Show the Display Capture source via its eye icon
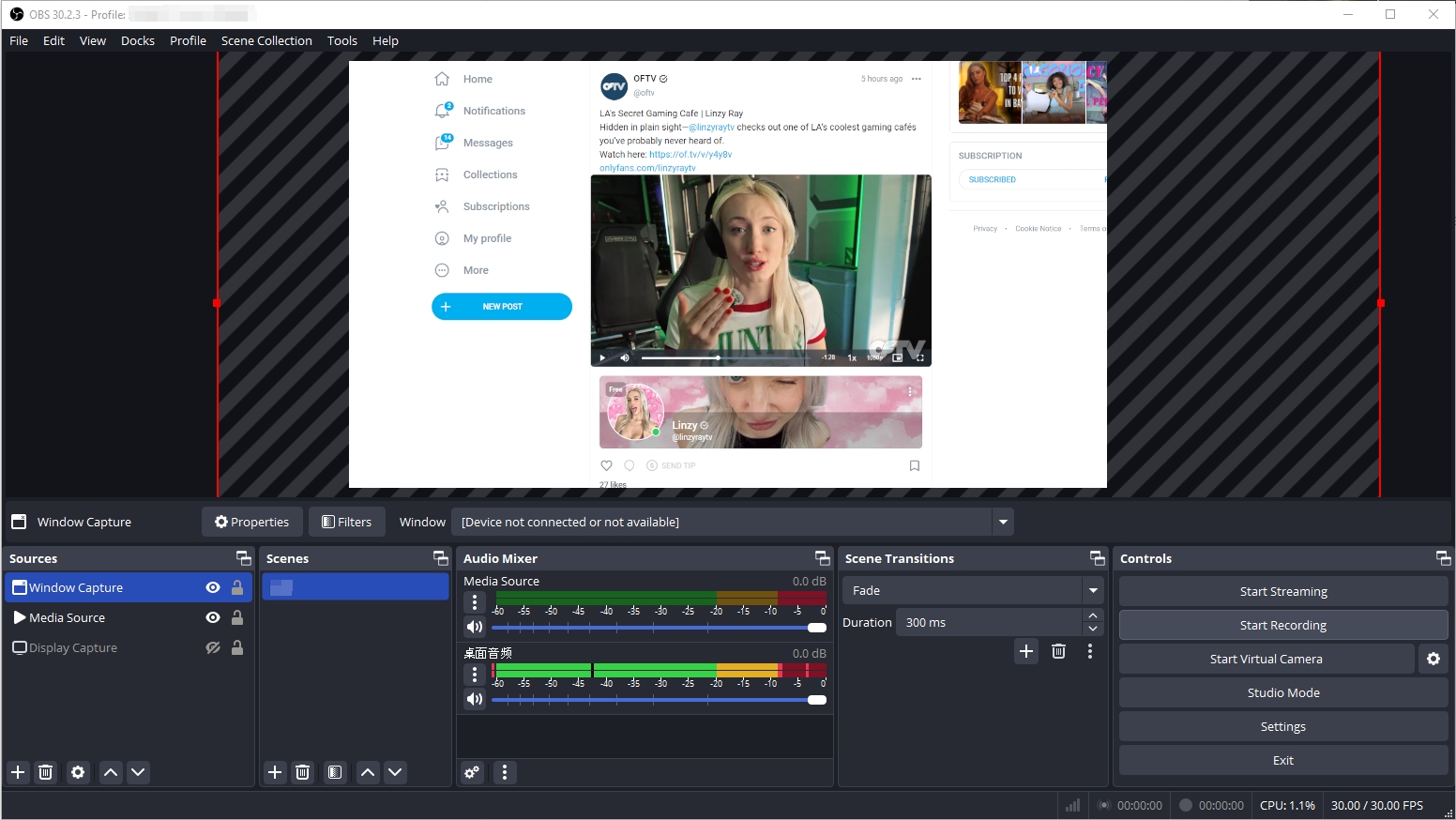 (x=213, y=647)
